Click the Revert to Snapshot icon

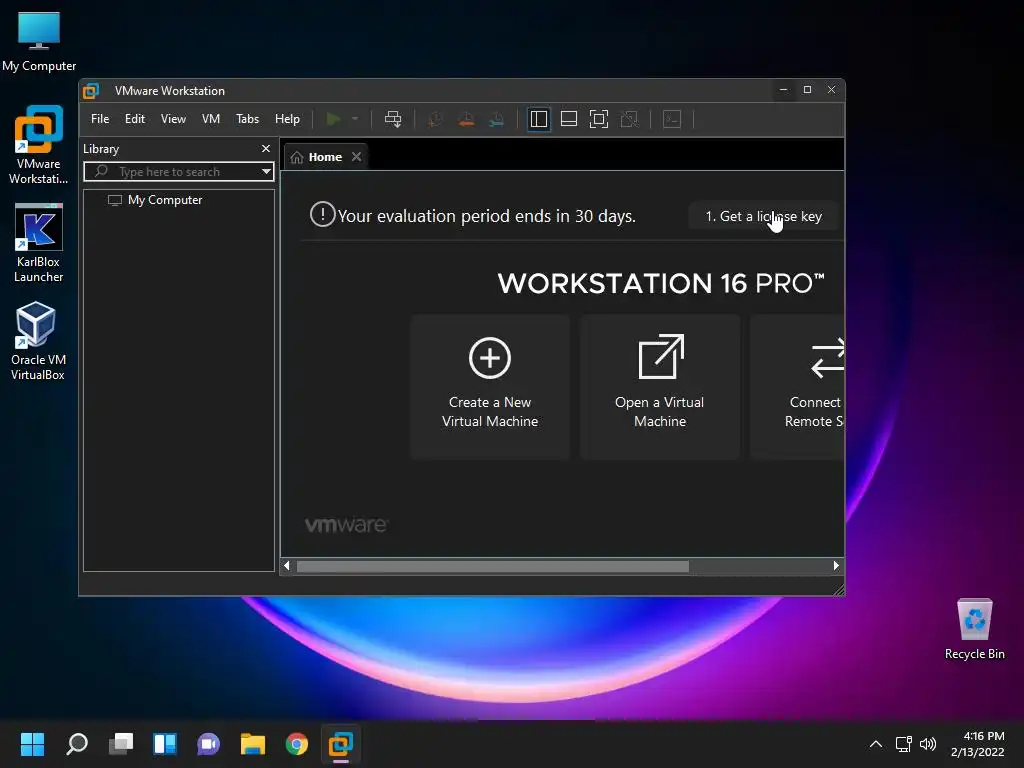[466, 119]
